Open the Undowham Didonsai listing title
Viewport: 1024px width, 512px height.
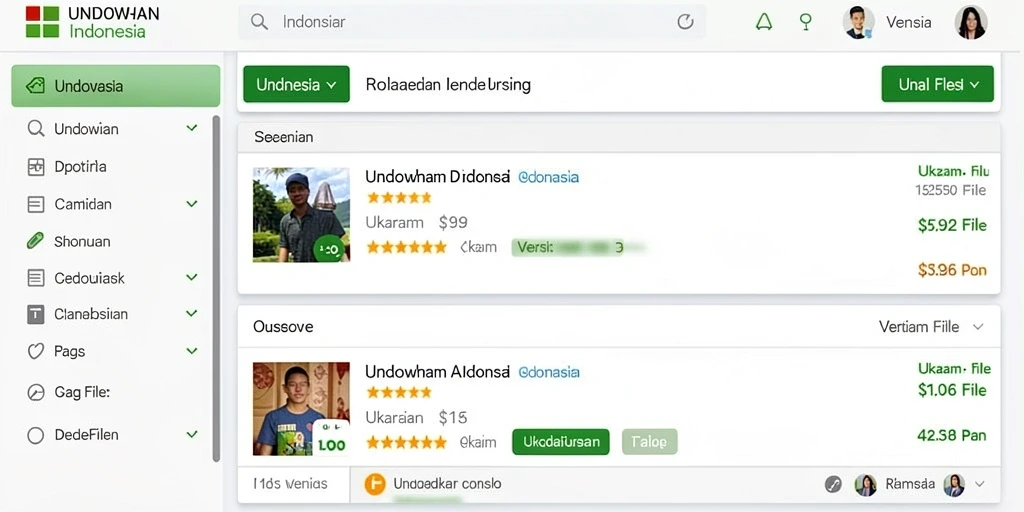pos(437,176)
